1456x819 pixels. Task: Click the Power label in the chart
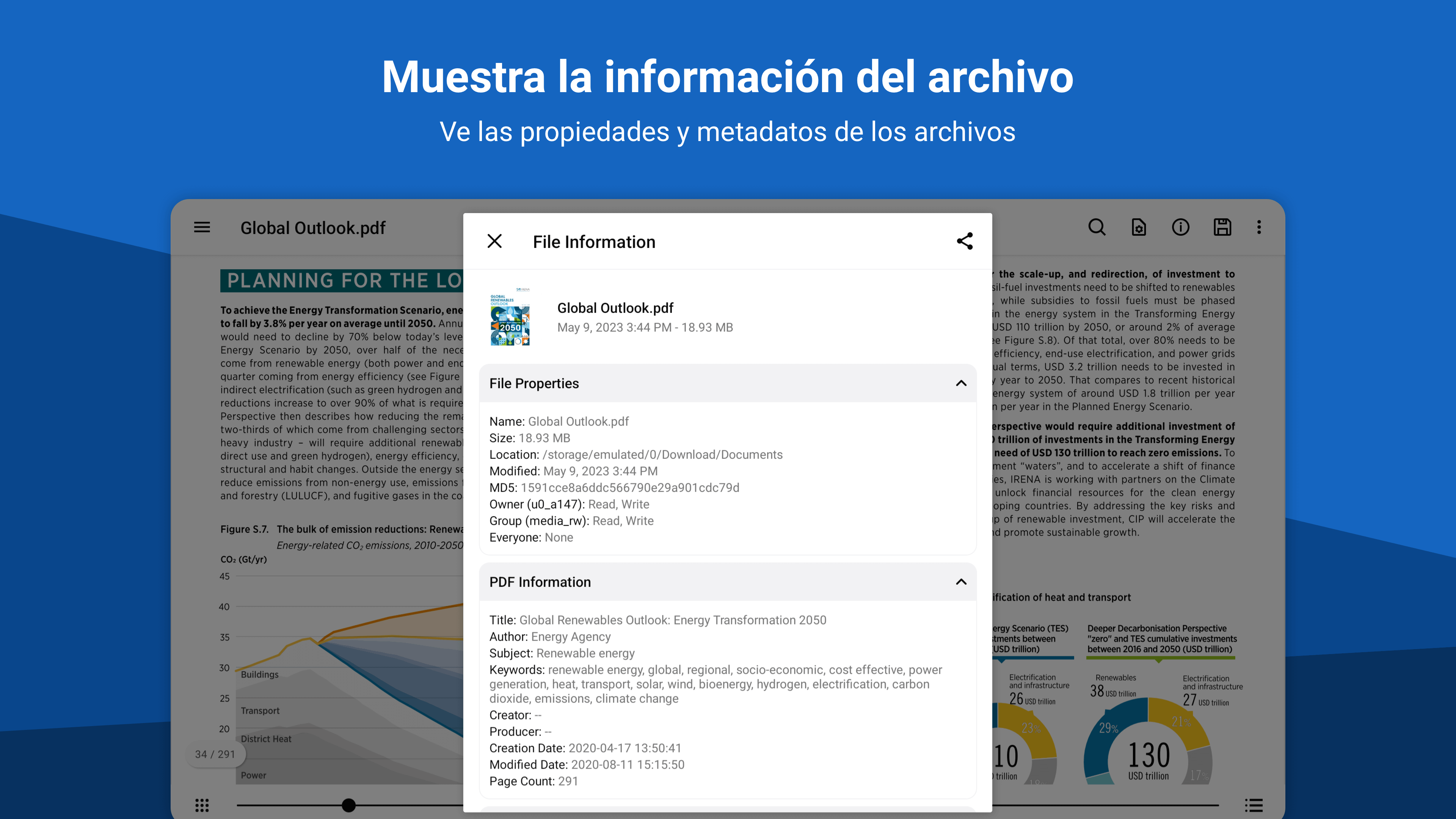[253, 775]
